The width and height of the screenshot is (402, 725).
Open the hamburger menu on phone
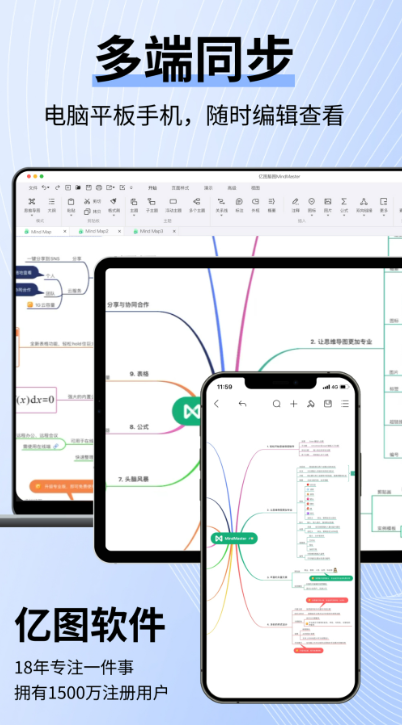click(x=345, y=404)
